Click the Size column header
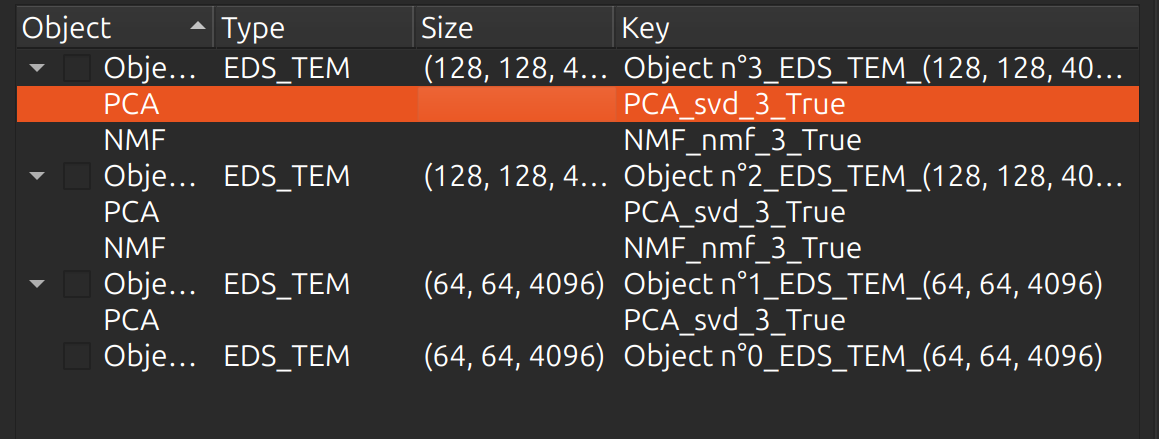Image resolution: width=1159 pixels, height=439 pixels. (514, 28)
